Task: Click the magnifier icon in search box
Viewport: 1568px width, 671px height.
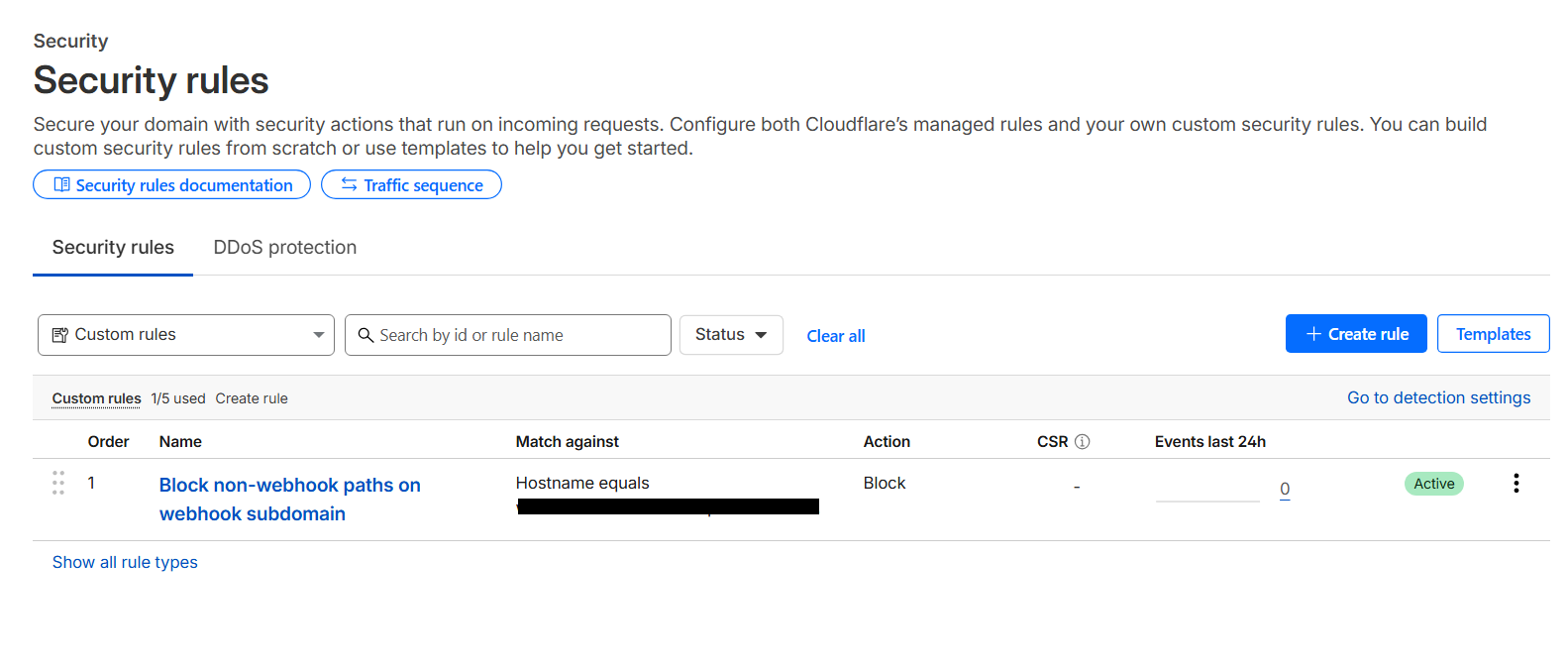Action: (366, 335)
